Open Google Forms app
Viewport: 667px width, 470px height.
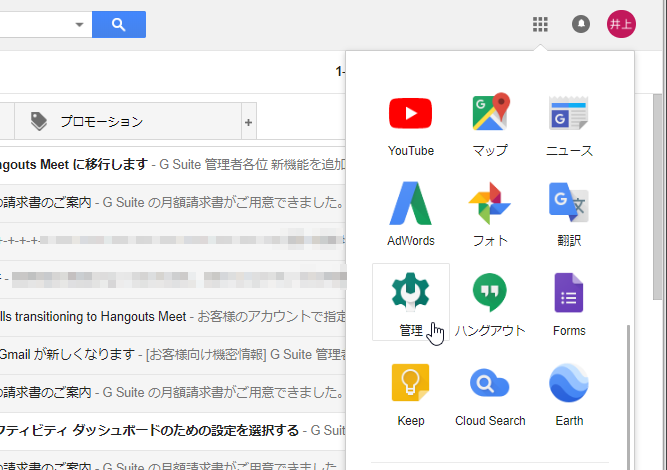point(569,305)
